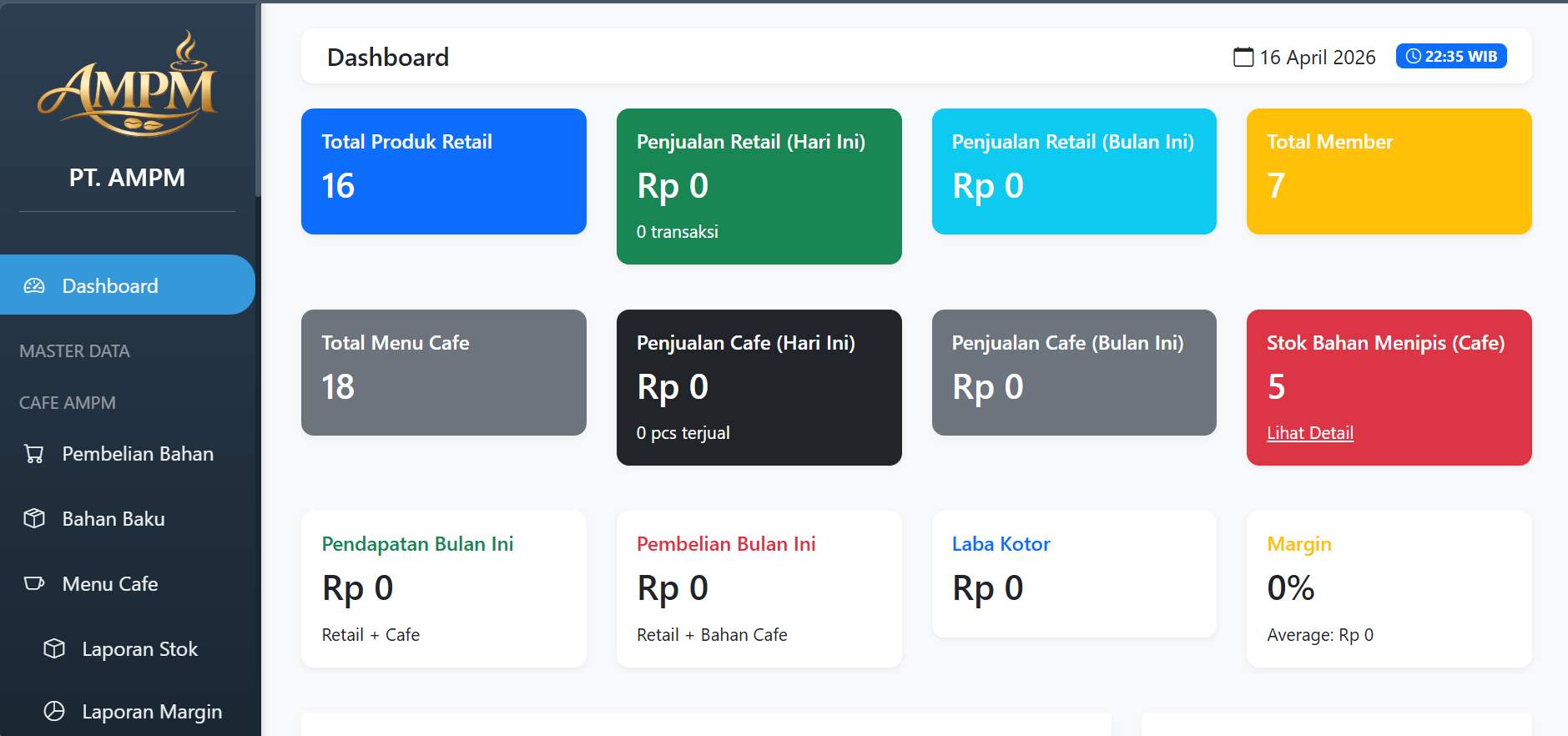Click the clock icon in time badge
Image resolution: width=1568 pixels, height=736 pixels.
pos(1413,57)
